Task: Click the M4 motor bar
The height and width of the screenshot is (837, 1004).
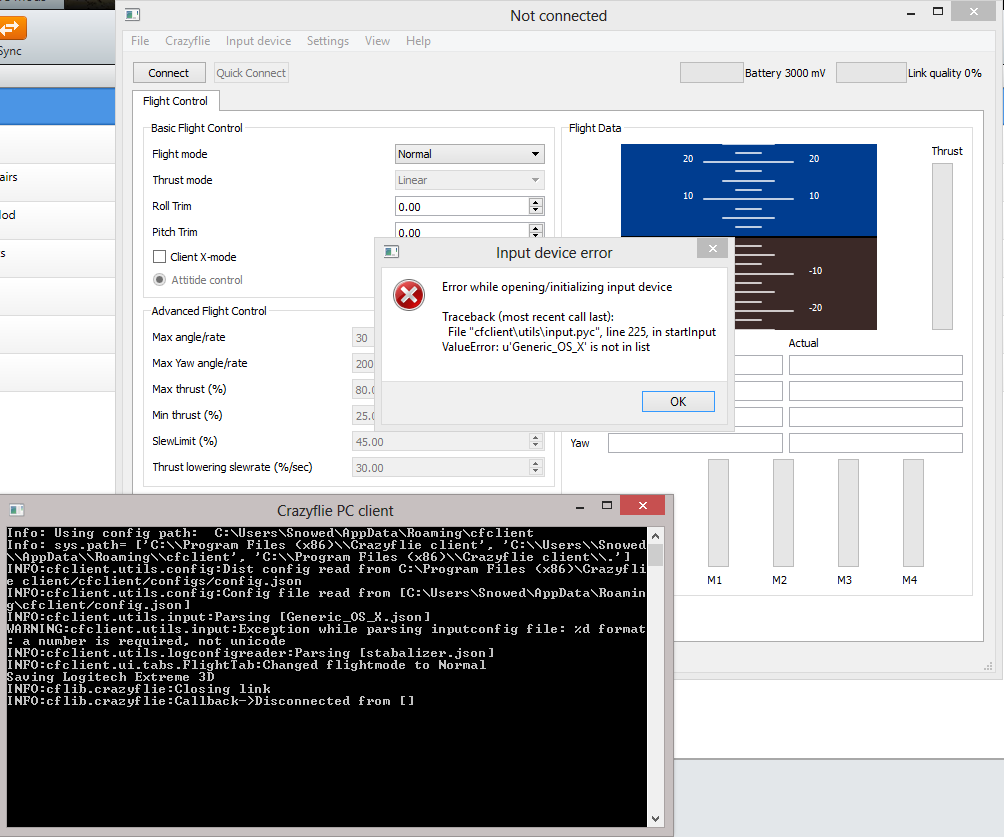Action: click(x=913, y=513)
